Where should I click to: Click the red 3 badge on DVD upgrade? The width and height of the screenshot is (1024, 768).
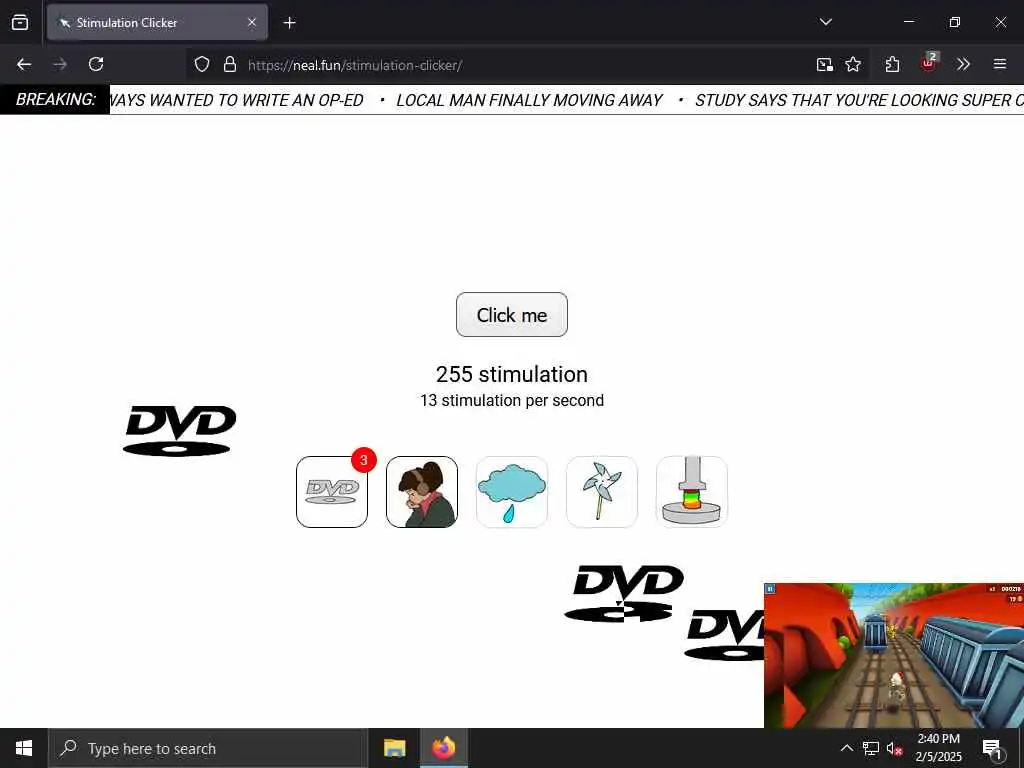click(364, 460)
